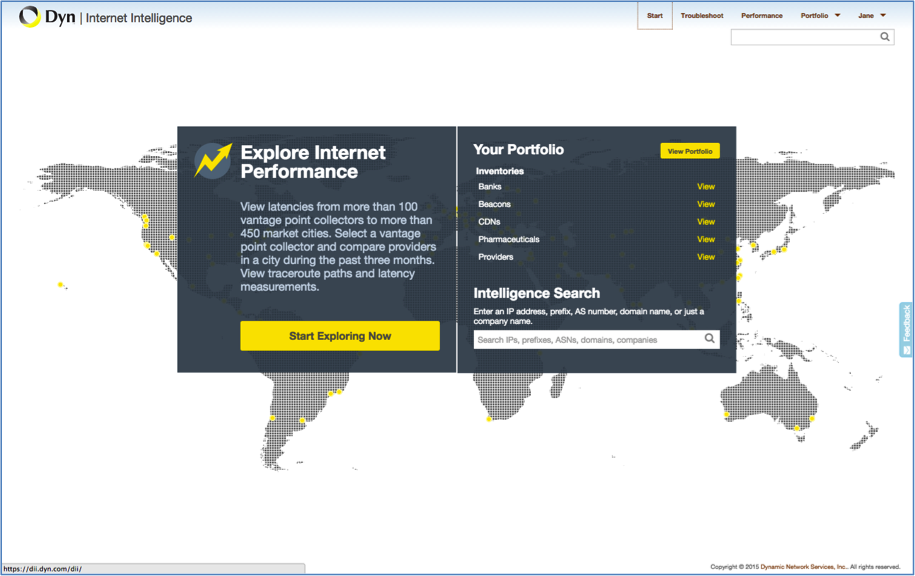This screenshot has width=915, height=576.
Task: Click the Providers inventory name
Action: point(495,257)
